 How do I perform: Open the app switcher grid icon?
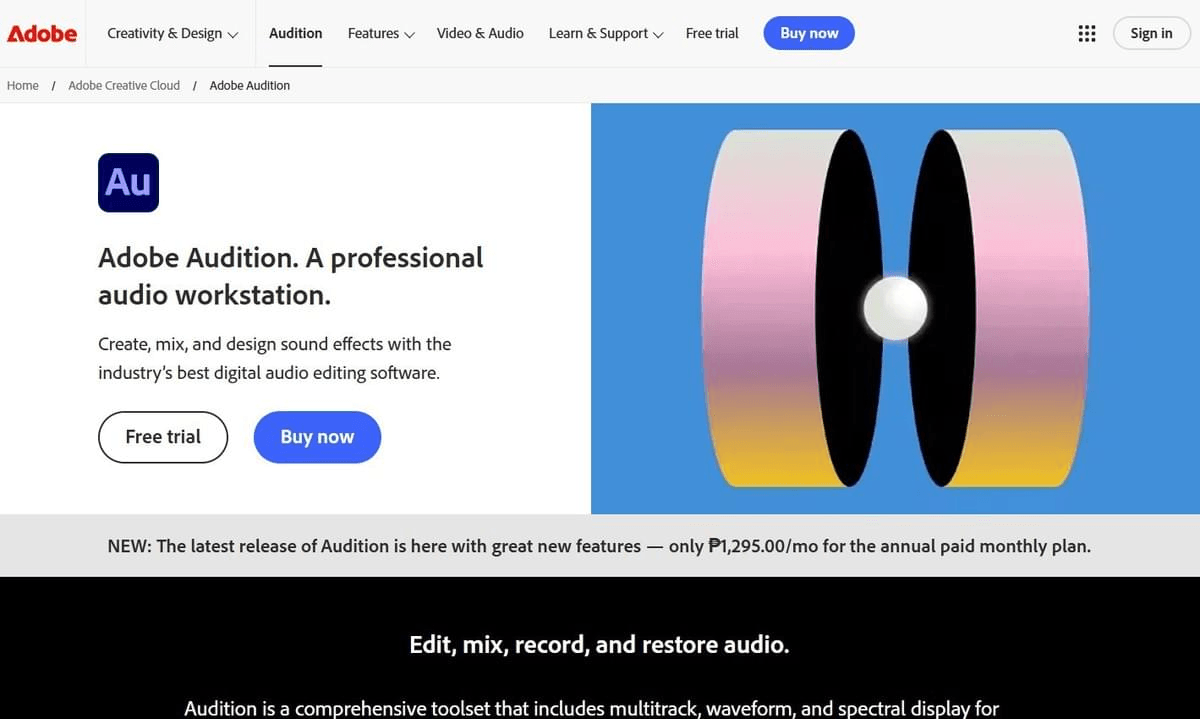pos(1087,33)
